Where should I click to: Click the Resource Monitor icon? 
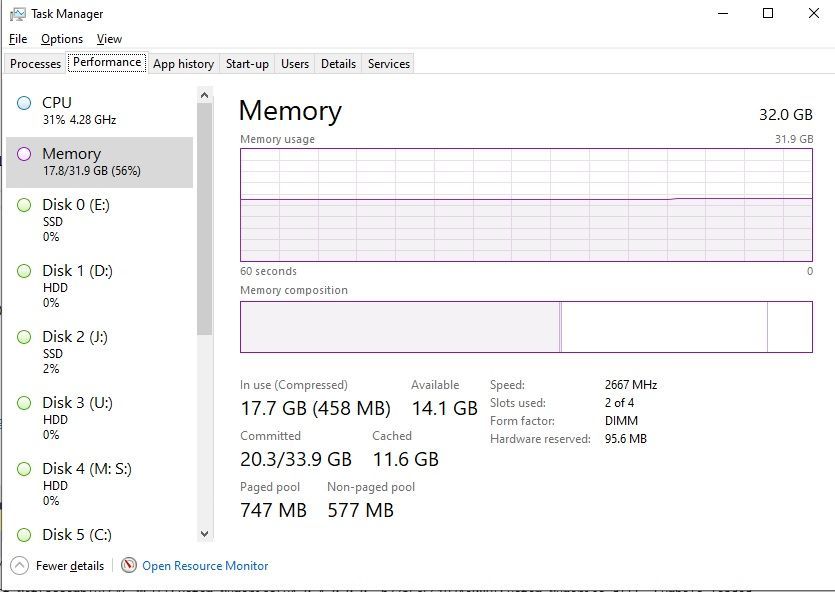pos(128,565)
